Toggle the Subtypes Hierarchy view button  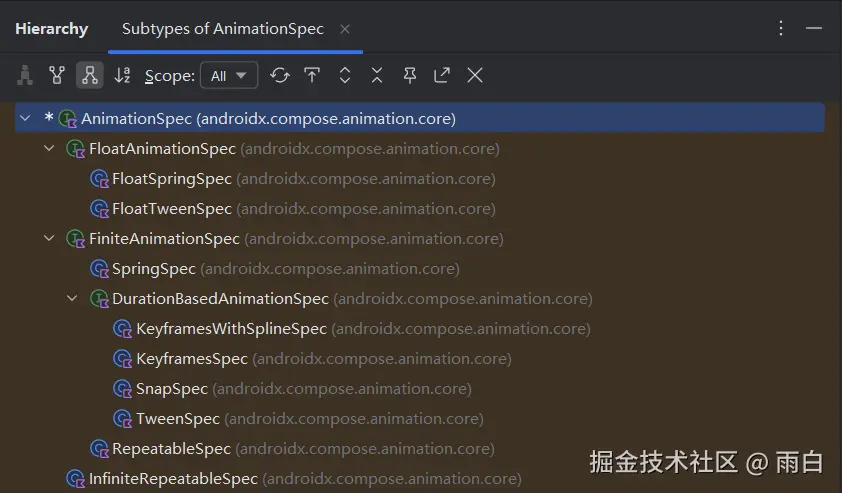pos(90,75)
